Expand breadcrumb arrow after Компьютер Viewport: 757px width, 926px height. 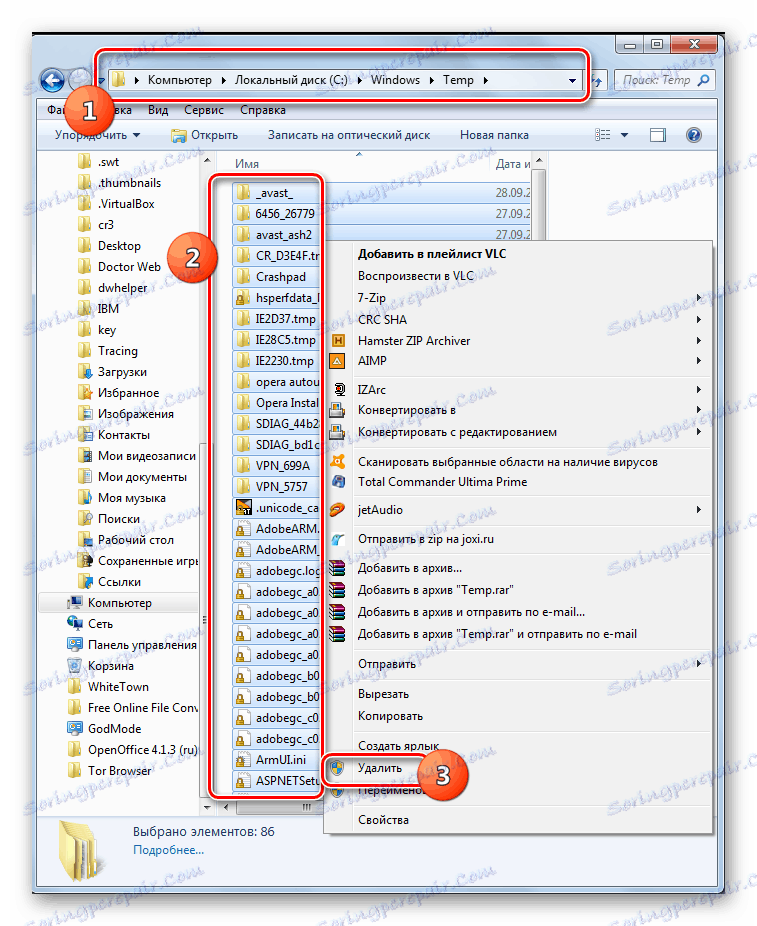coord(224,80)
